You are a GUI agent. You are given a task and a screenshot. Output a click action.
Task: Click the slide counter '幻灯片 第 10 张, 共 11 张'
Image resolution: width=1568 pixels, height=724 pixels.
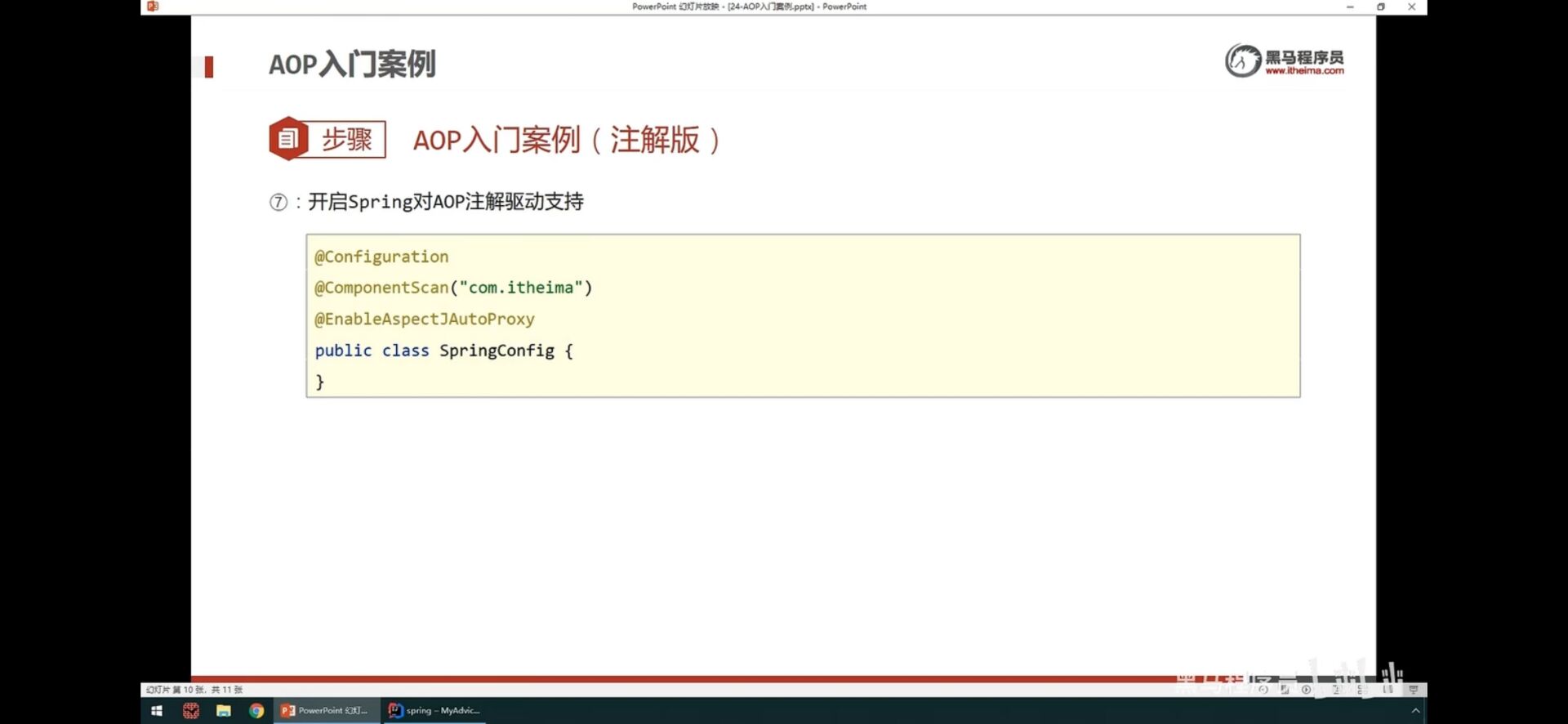point(194,690)
